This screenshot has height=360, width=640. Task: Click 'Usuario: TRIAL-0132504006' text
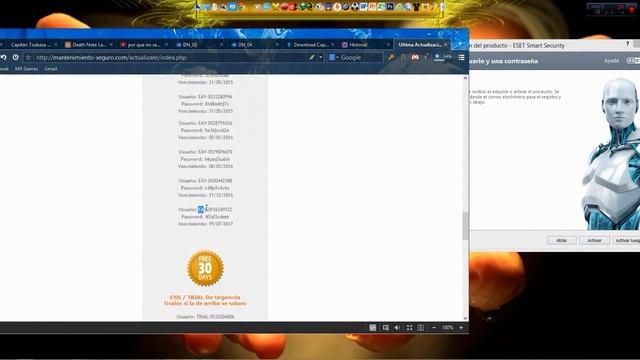[x=205, y=316]
